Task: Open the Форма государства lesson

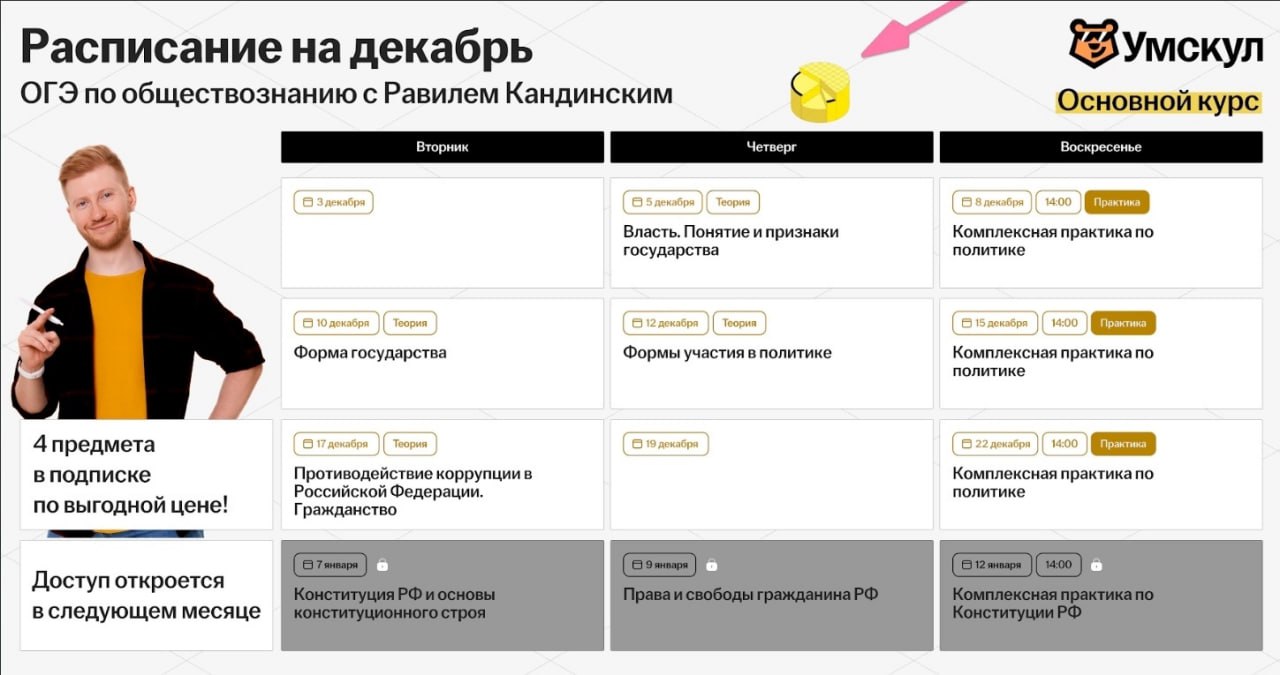Action: click(x=370, y=353)
